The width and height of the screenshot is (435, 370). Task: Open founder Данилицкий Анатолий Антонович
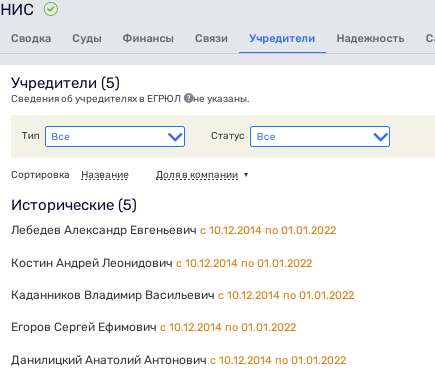[x=109, y=360]
